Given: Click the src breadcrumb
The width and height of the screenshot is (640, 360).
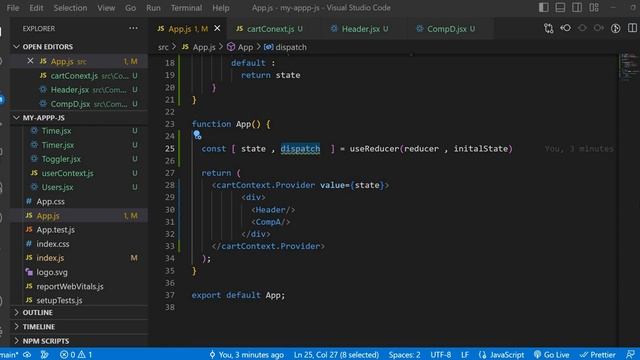Looking at the screenshot, I should coord(163,47).
